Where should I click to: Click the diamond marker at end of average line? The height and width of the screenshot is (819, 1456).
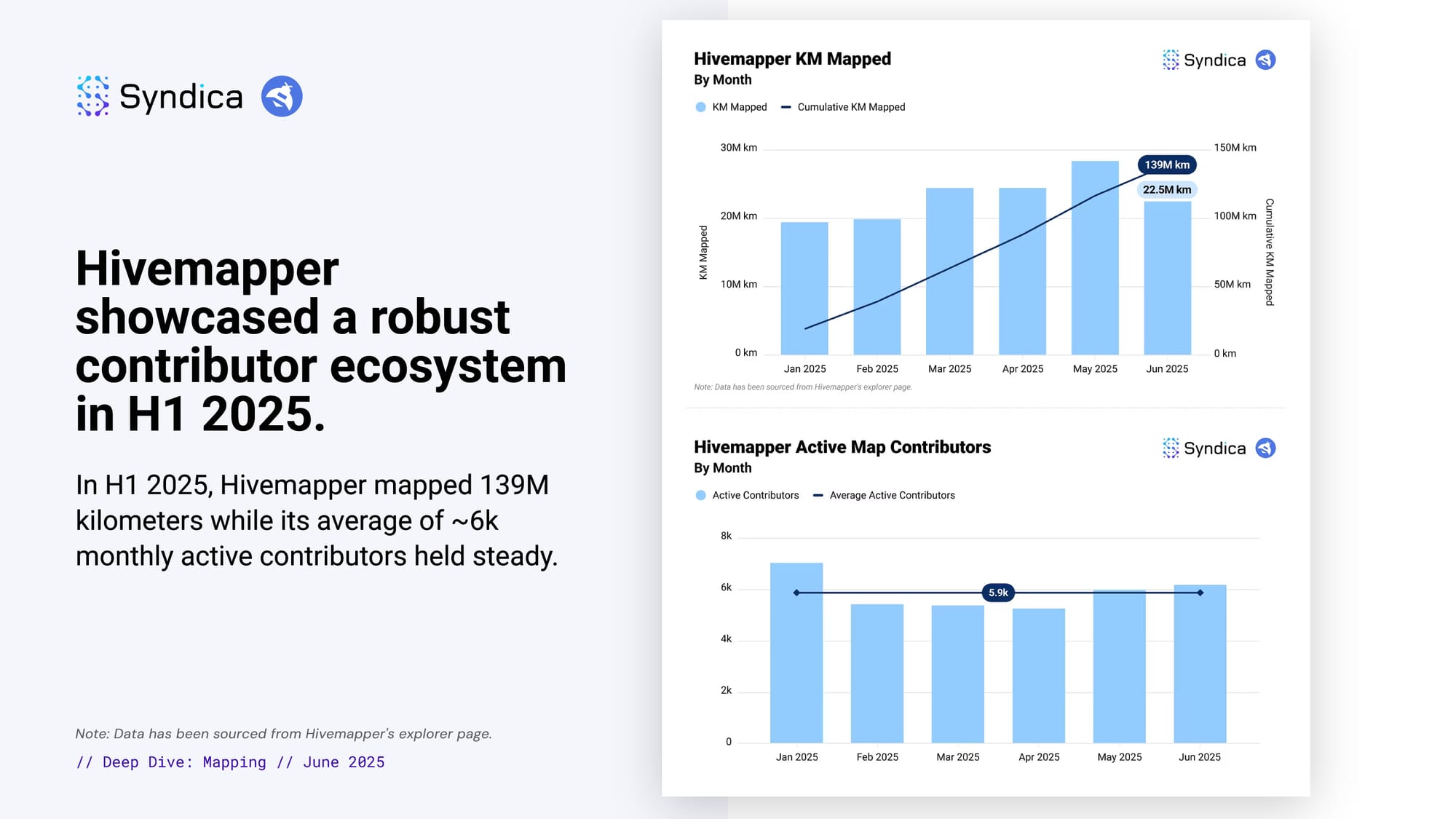(1200, 593)
